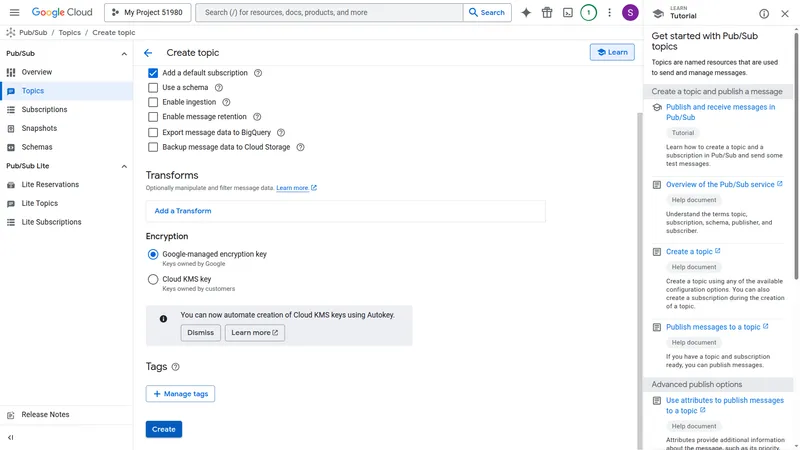Image resolution: width=800 pixels, height=450 pixels.
Task: Show help for Enable message retention
Action: point(257,117)
